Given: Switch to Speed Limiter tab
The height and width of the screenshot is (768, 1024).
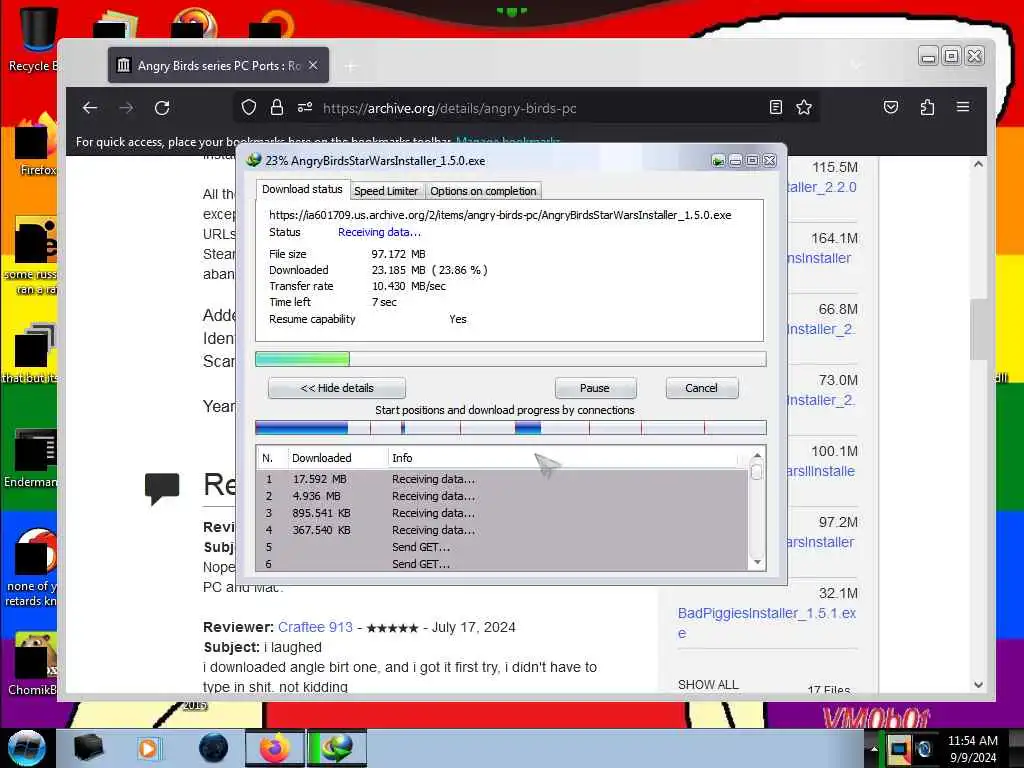Looking at the screenshot, I should [386, 191].
